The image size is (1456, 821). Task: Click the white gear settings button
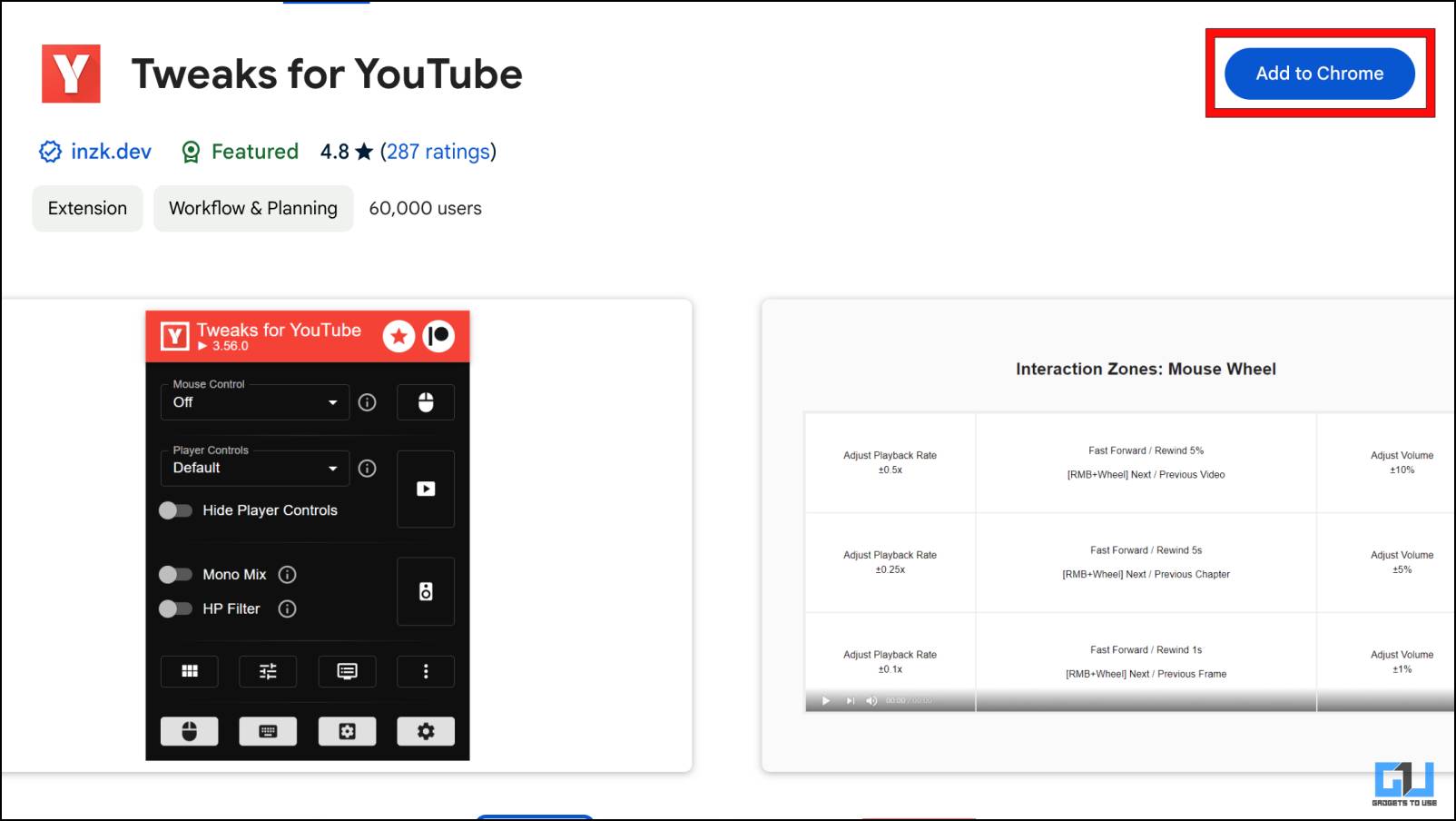426,731
